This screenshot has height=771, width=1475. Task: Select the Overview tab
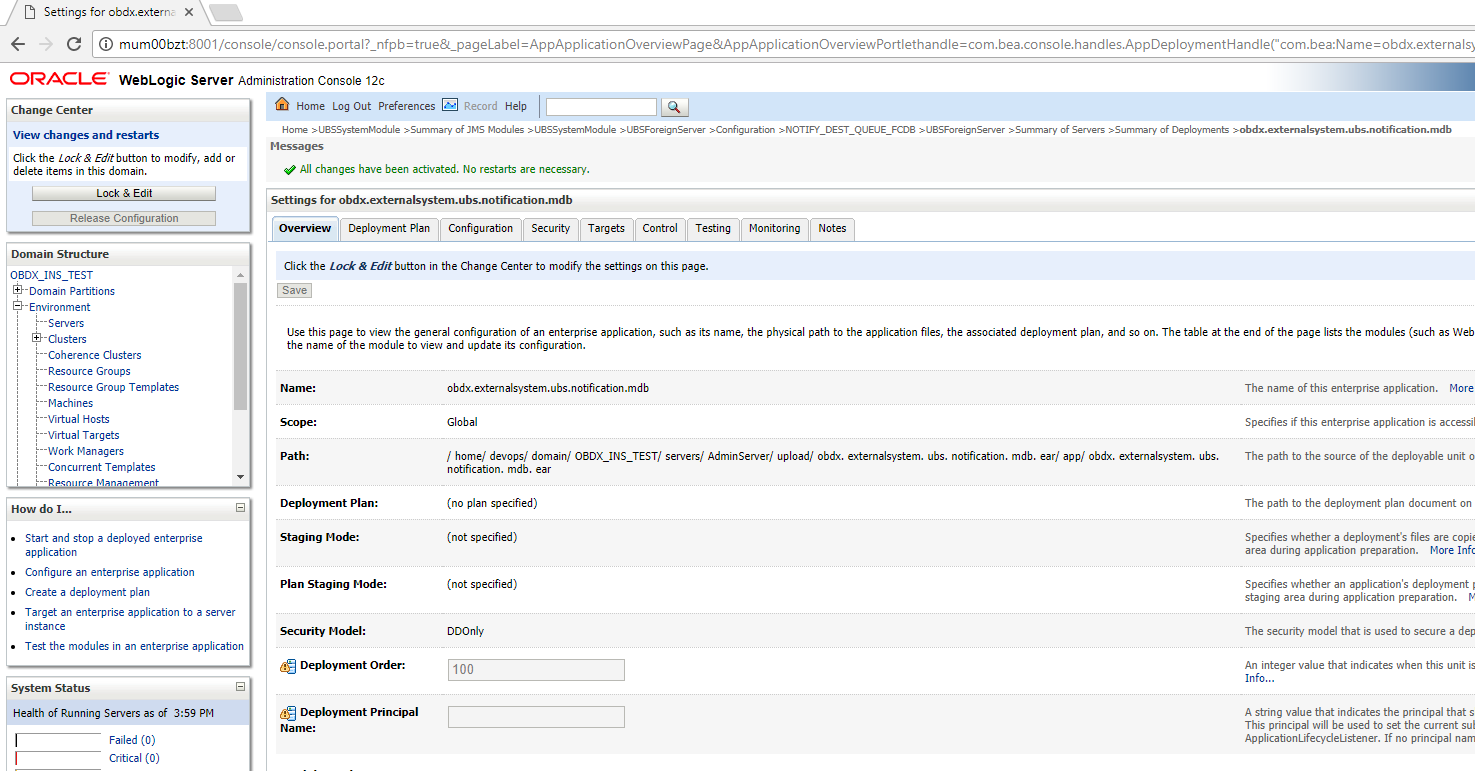pyautogui.click(x=305, y=229)
